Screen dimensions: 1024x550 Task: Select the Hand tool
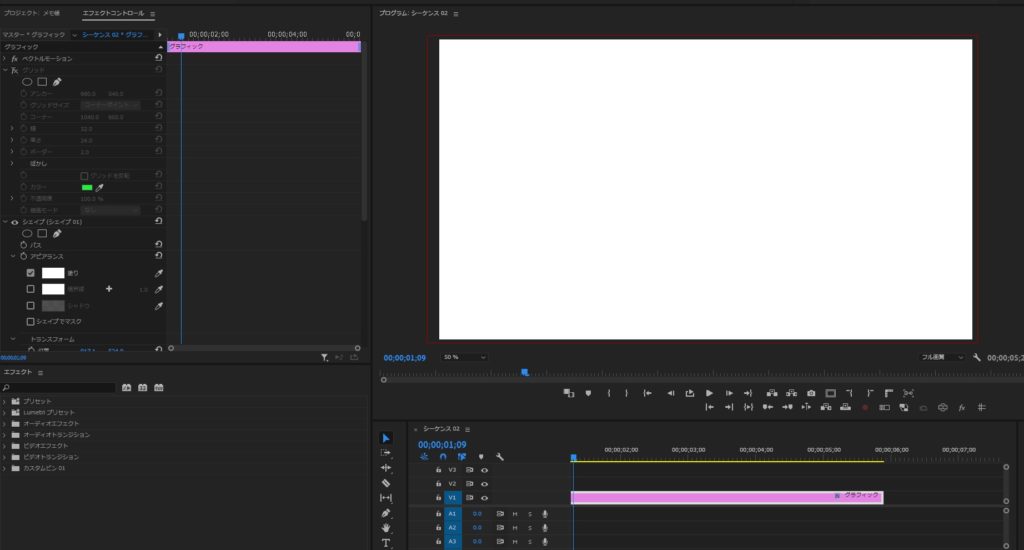point(386,528)
